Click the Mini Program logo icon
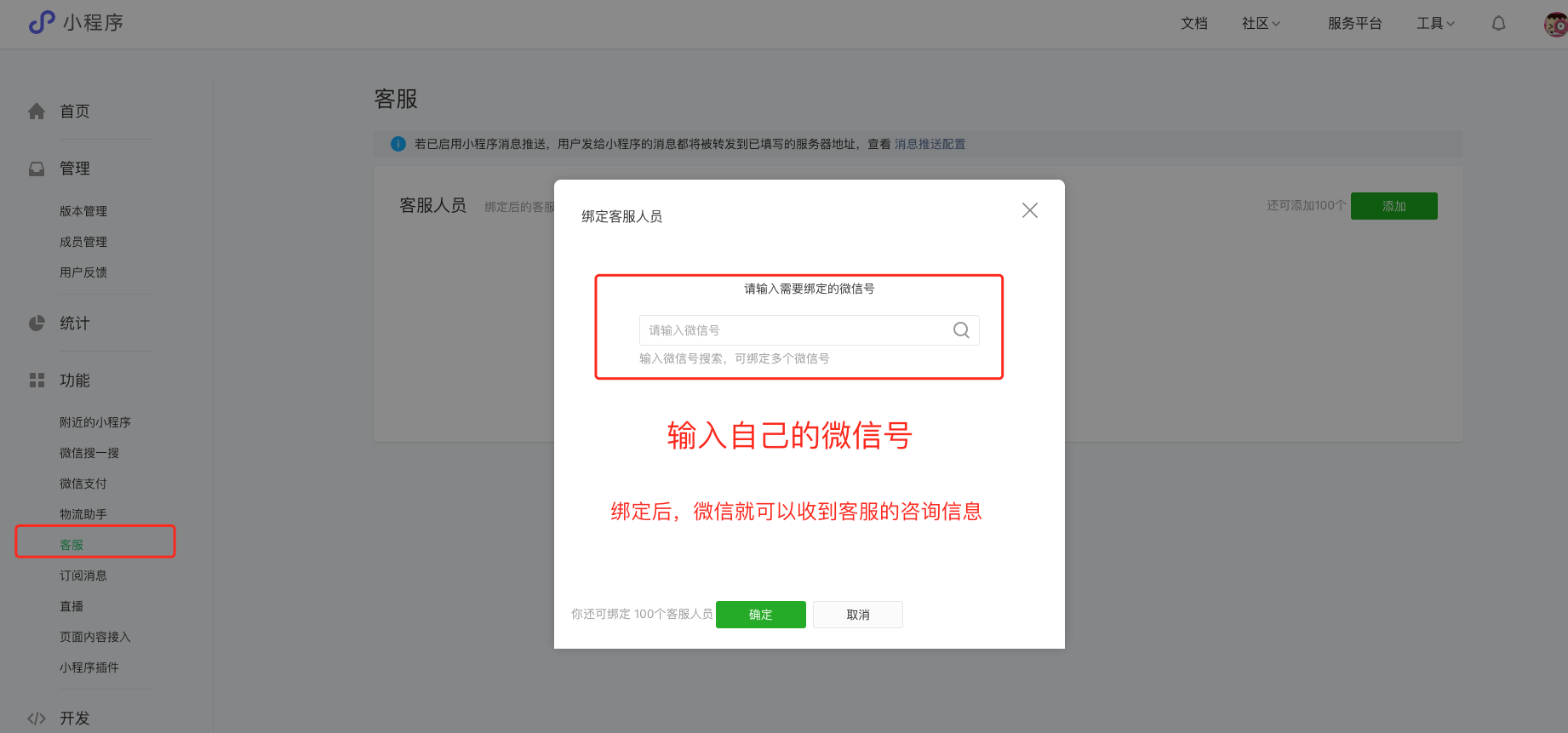 [x=42, y=22]
